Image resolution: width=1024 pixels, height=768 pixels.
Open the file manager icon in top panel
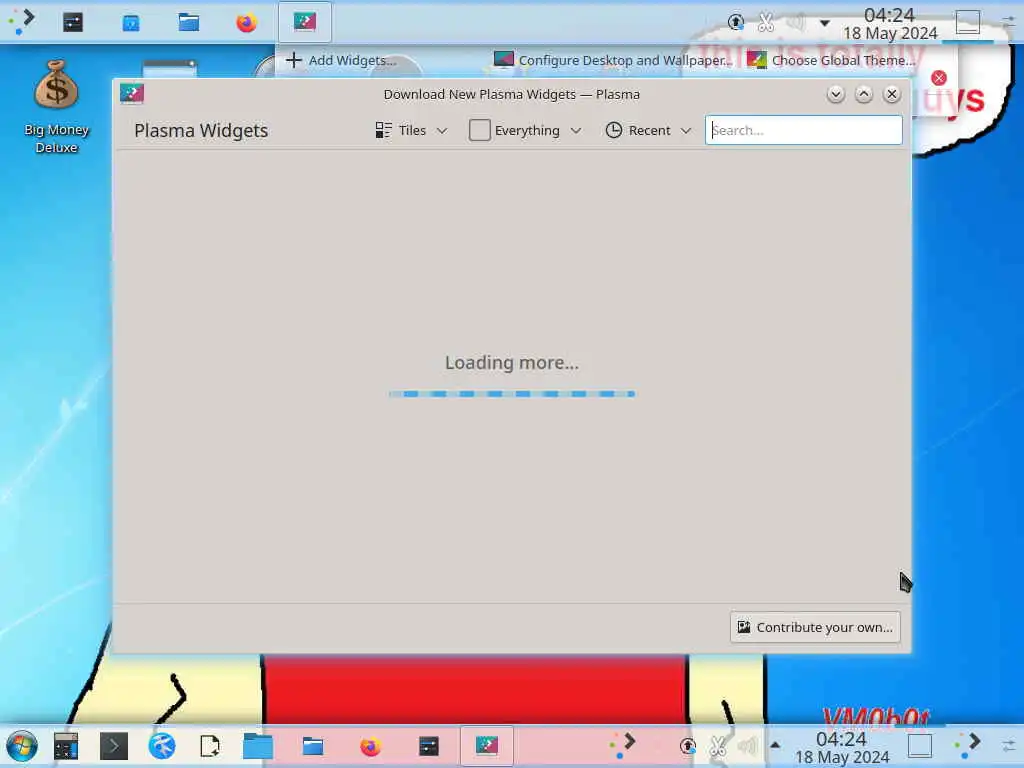tap(189, 22)
